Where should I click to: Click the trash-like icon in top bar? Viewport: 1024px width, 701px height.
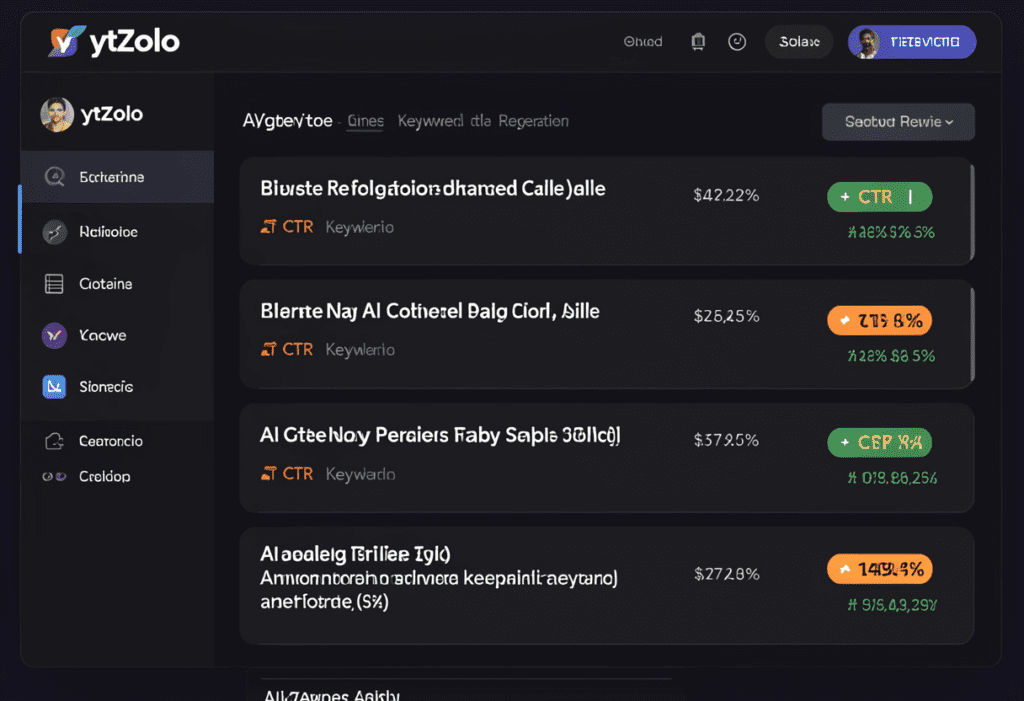[698, 42]
